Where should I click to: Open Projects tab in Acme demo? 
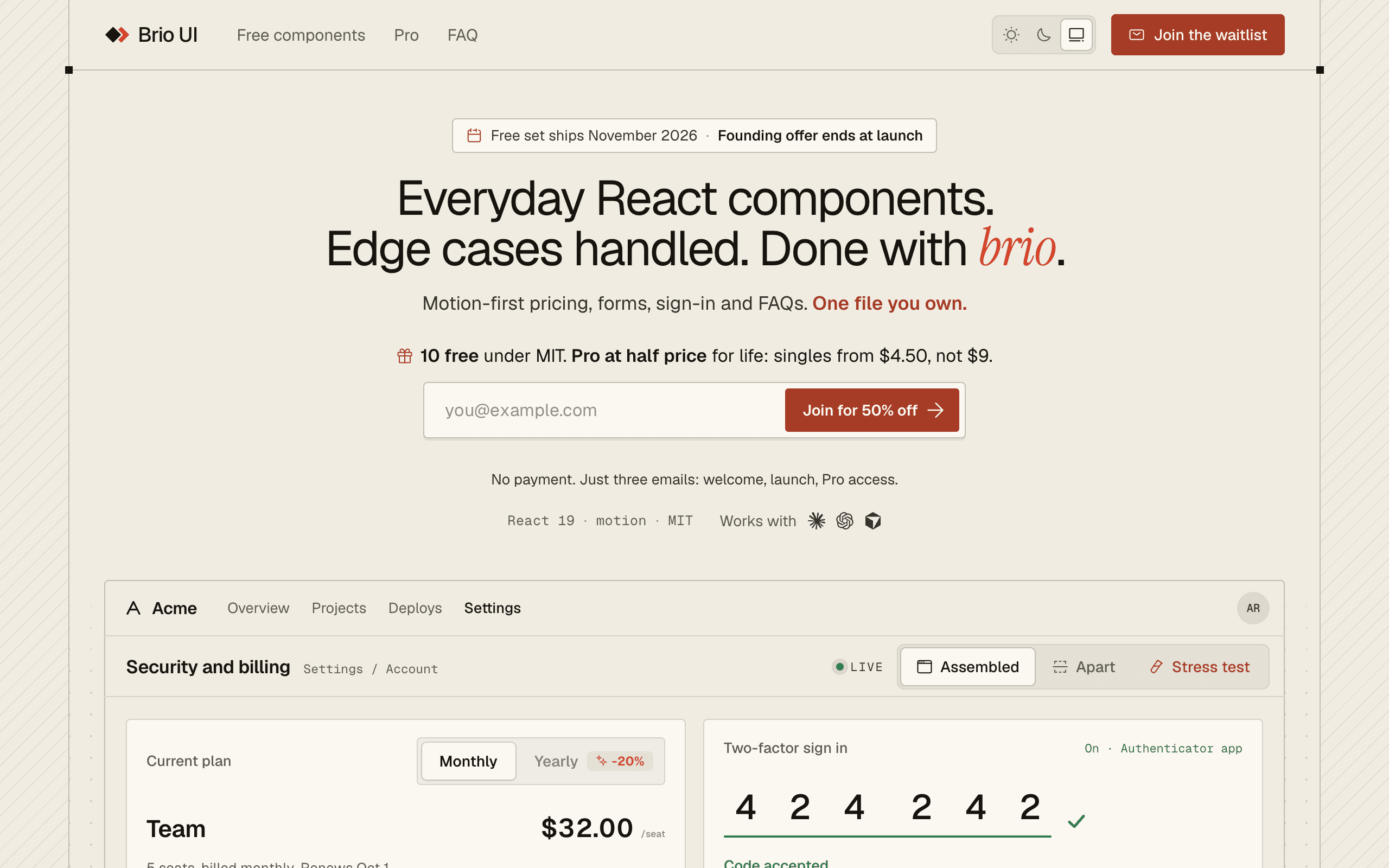339,608
